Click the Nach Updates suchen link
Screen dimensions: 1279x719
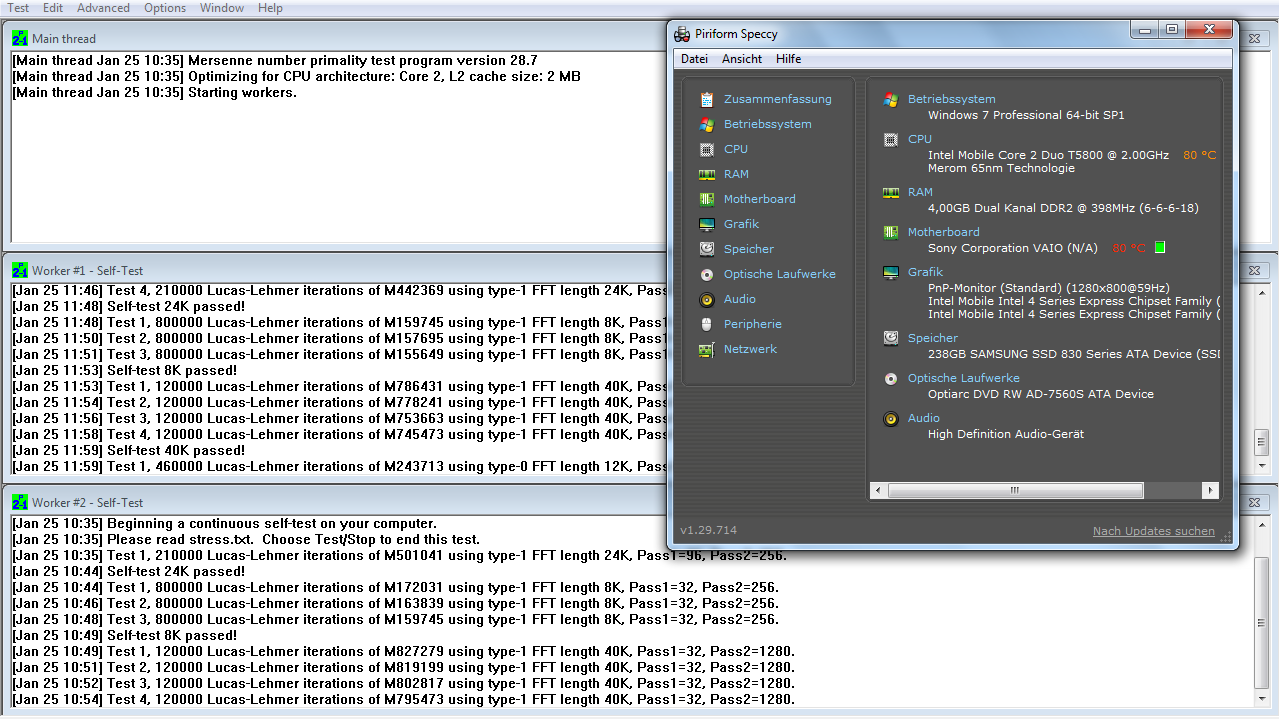(x=1154, y=531)
